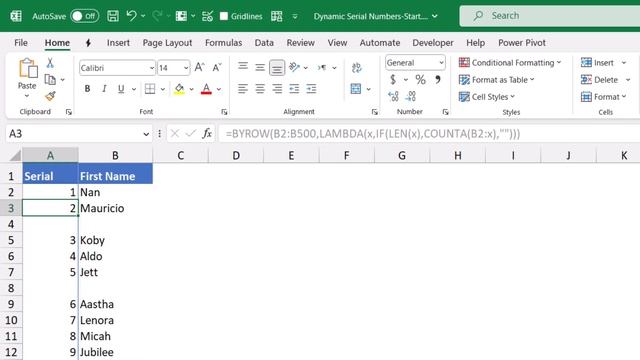Click the Insert Function fx icon
This screenshot has width=640, height=360.
207,133
